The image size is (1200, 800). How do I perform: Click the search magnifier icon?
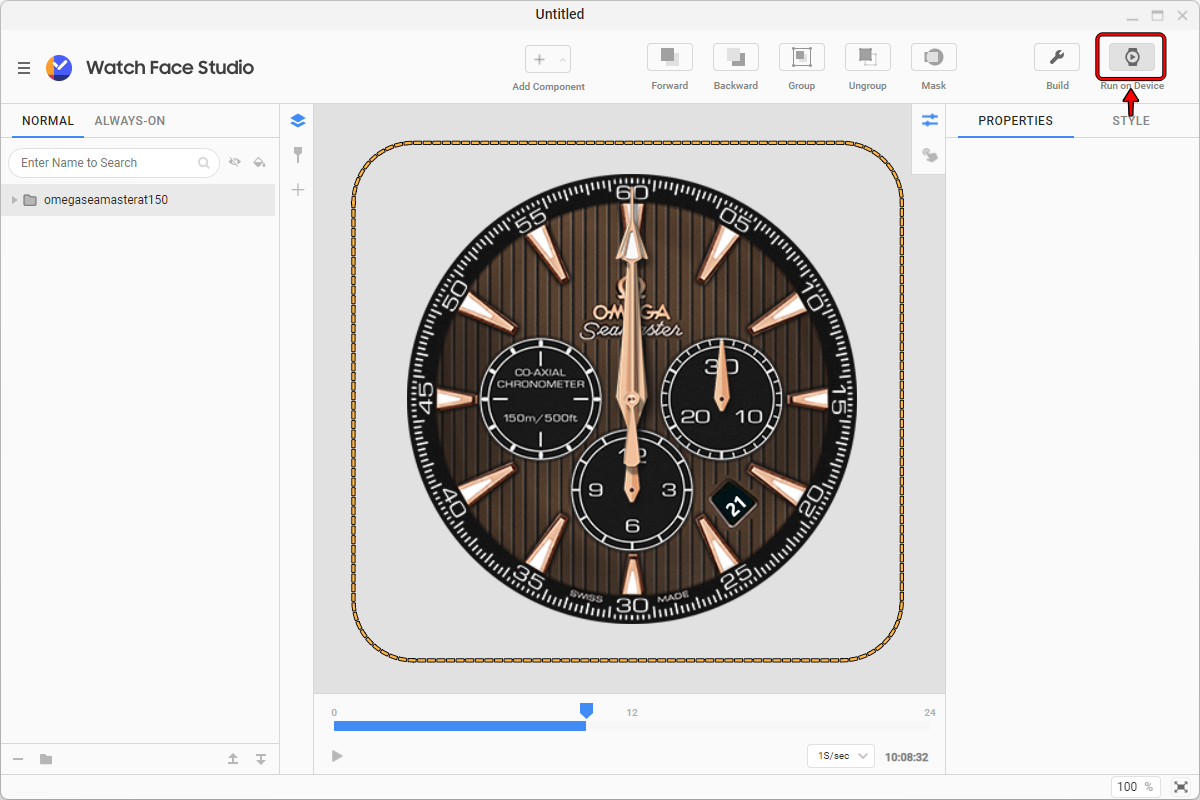(x=204, y=163)
